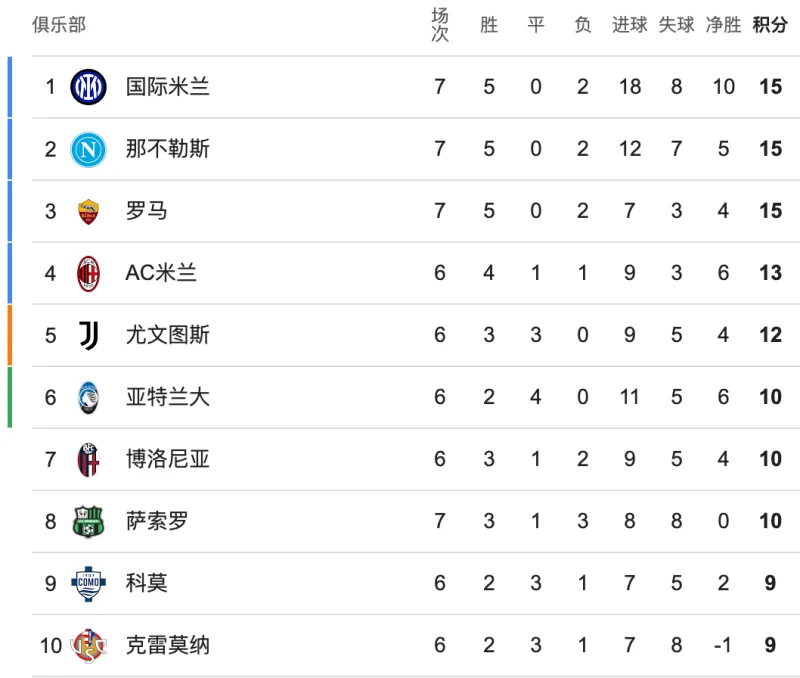
Task: Open the 那不勒斯 team link
Action: (x=167, y=149)
